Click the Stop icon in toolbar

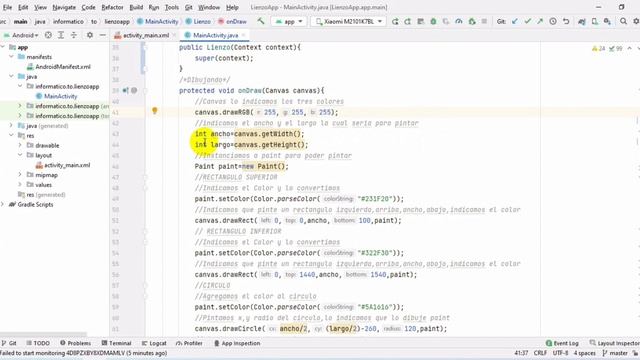pos(484,21)
